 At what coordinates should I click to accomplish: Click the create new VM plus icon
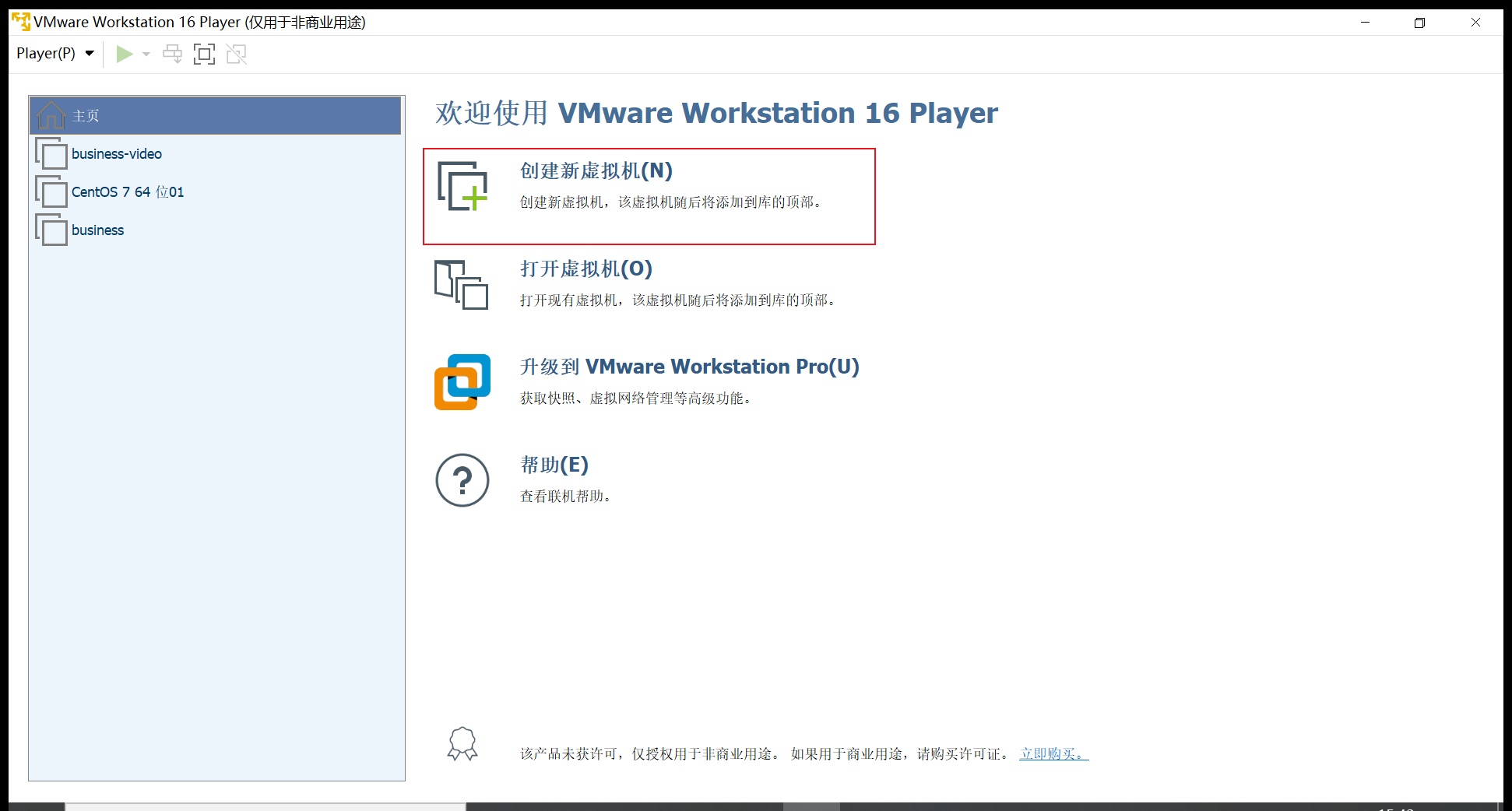pyautogui.click(x=462, y=186)
